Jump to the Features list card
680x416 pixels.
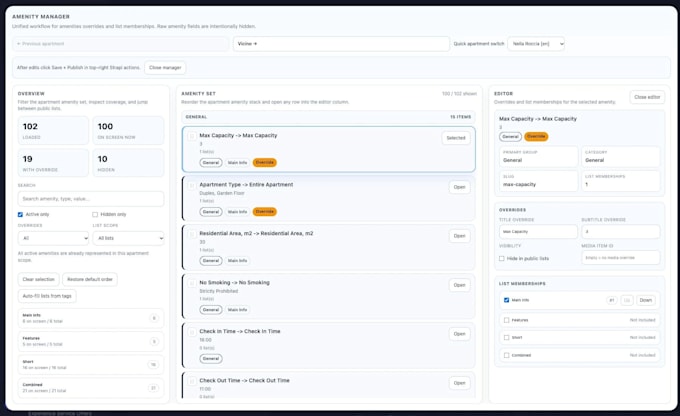91,341
